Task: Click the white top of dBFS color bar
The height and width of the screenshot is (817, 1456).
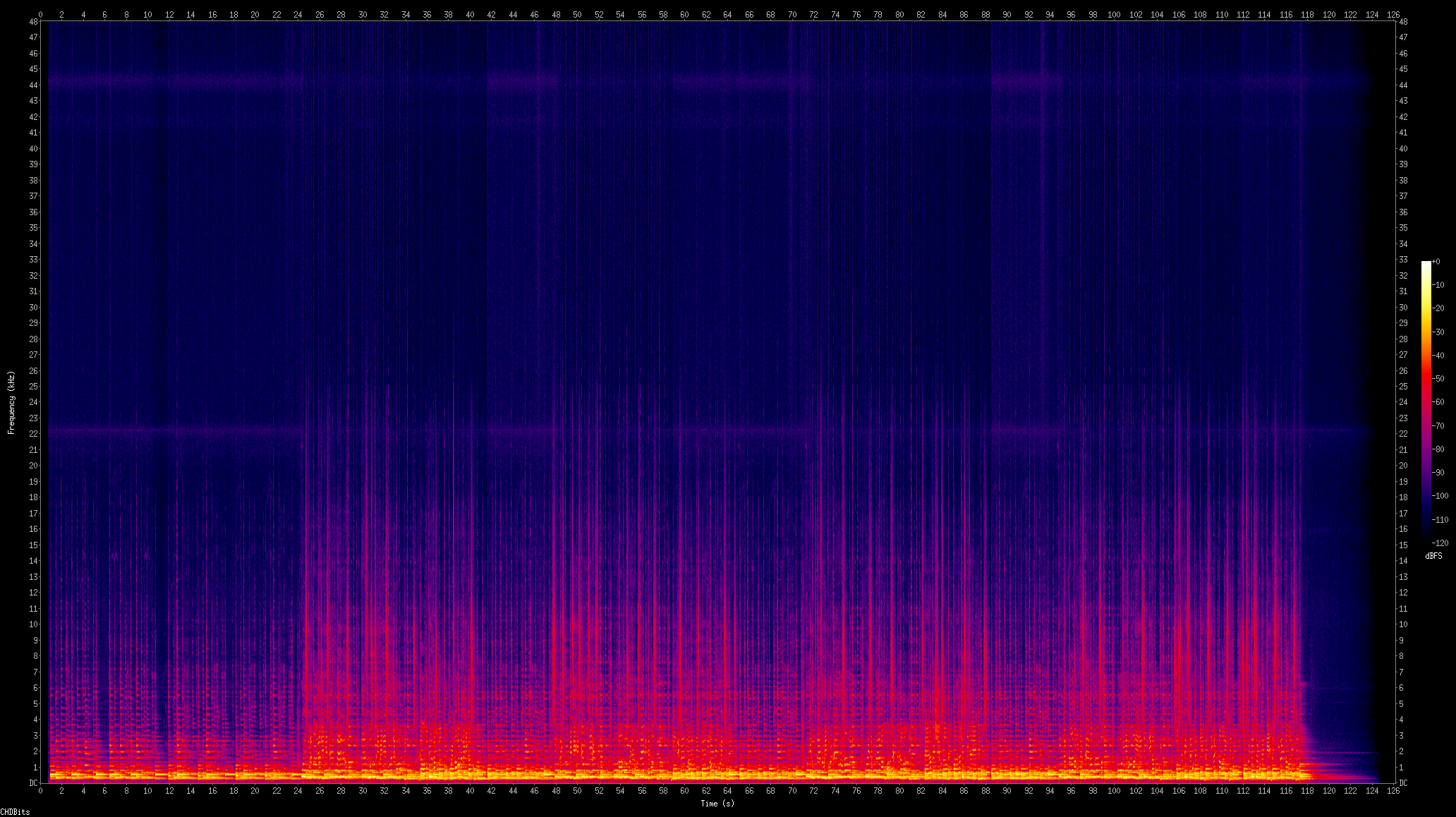Action: (x=1426, y=265)
